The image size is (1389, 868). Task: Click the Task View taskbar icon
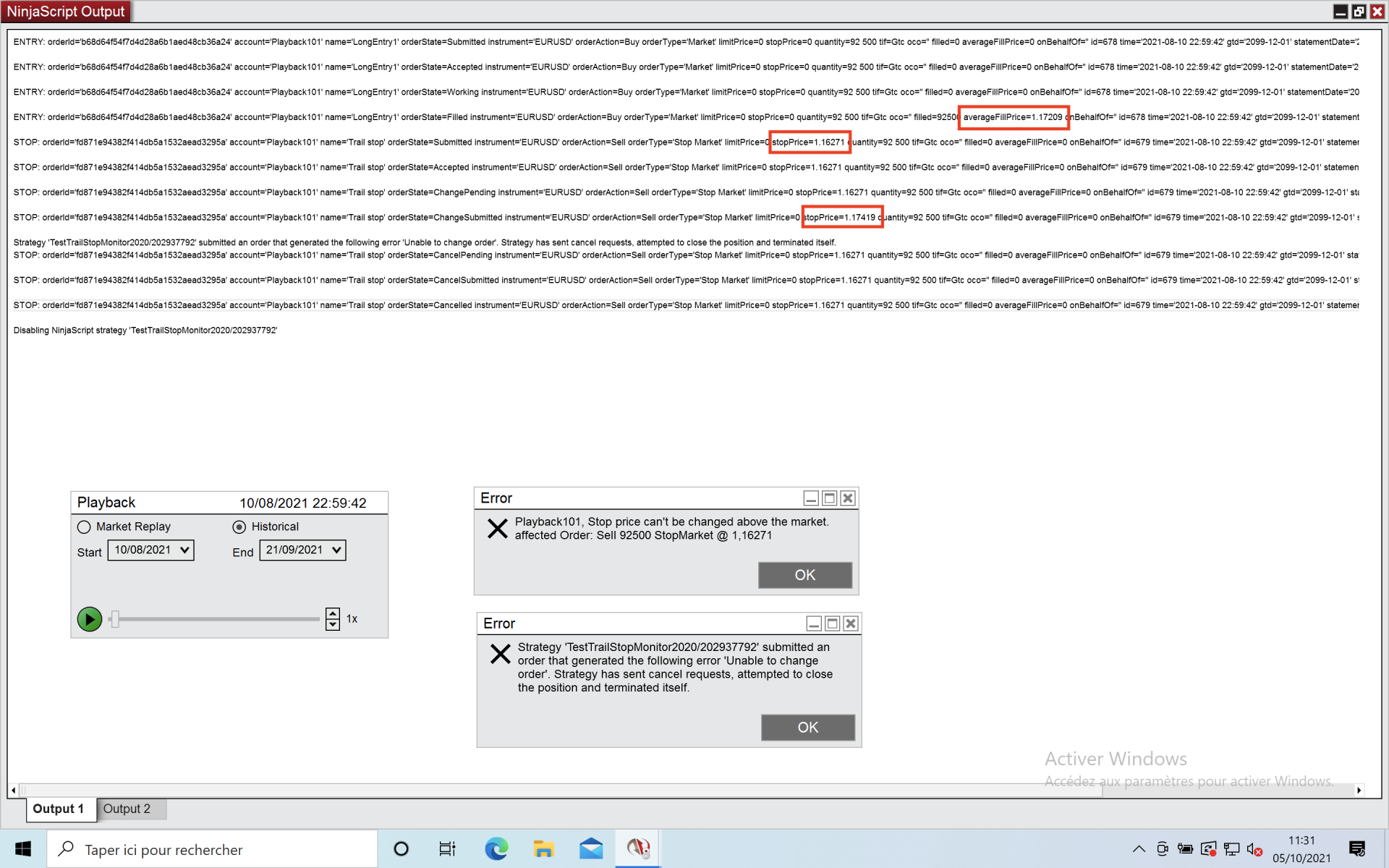click(x=447, y=848)
